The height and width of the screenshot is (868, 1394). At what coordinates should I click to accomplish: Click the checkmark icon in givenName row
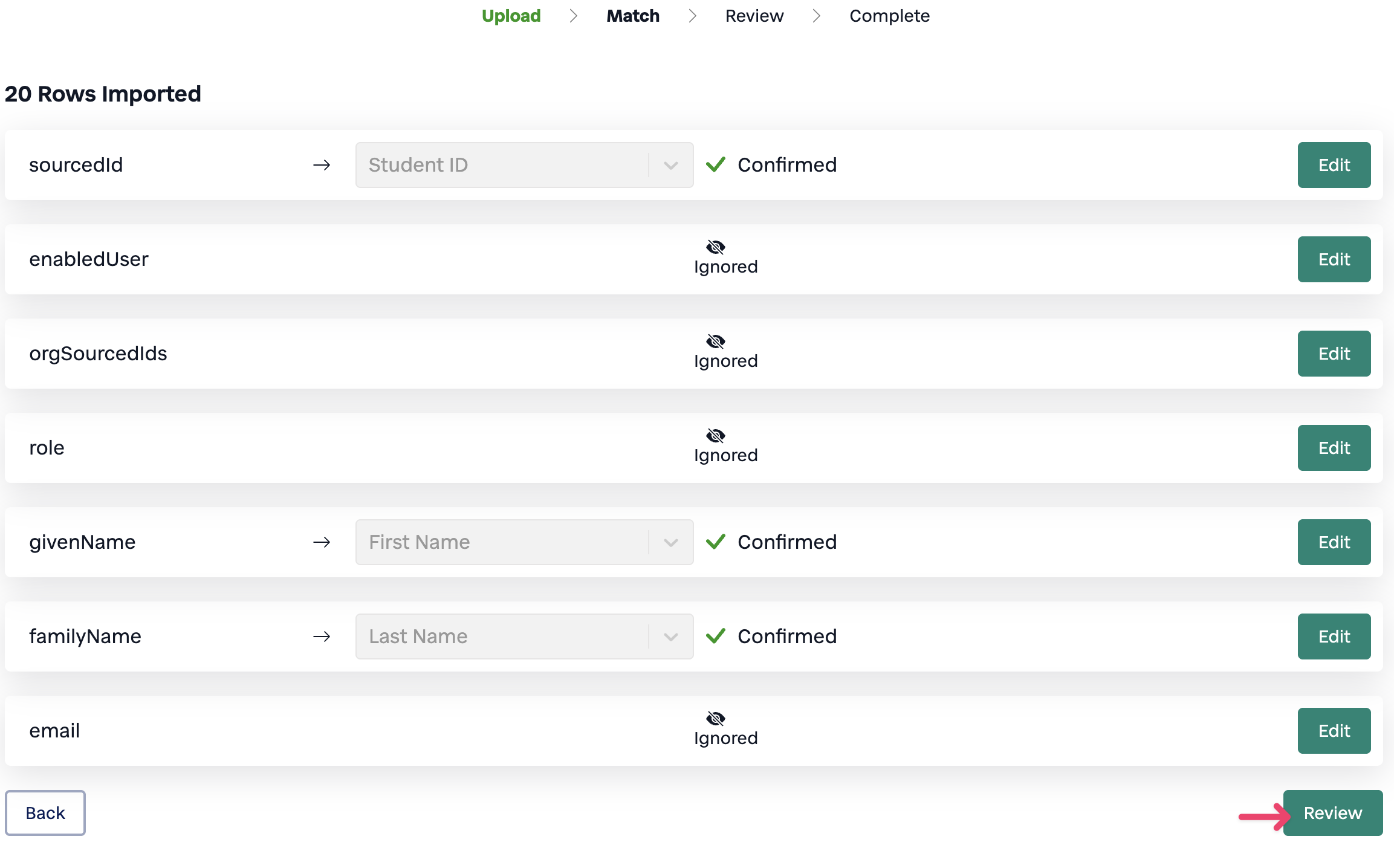click(x=715, y=542)
